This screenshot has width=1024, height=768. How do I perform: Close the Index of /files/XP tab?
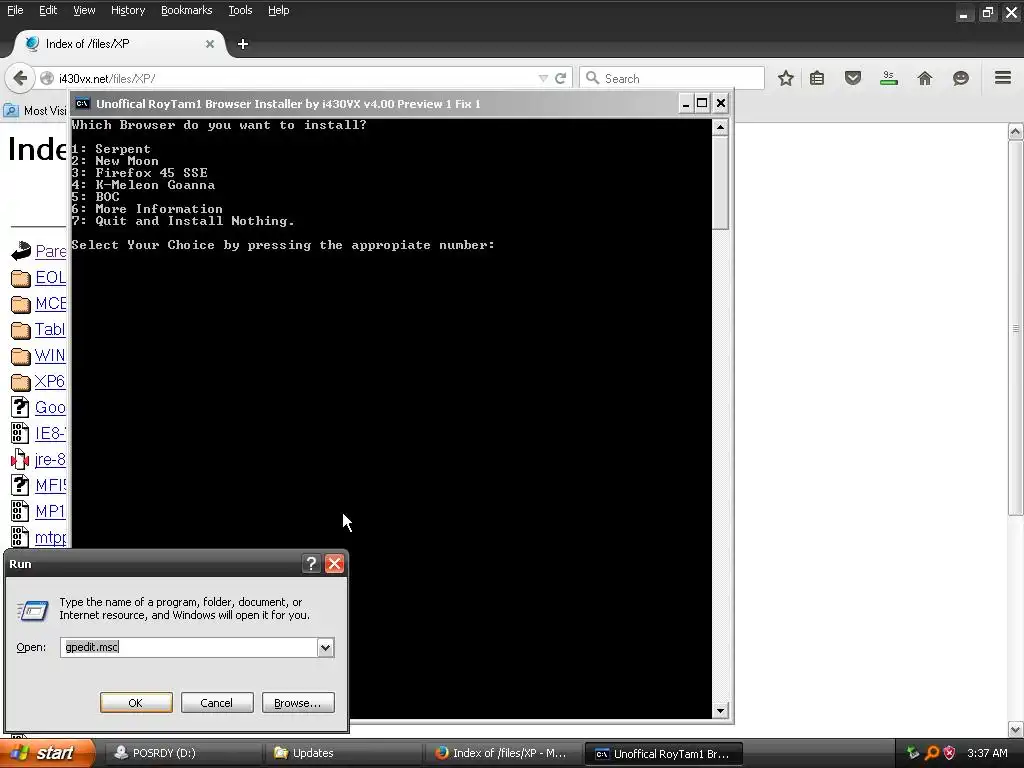210,44
